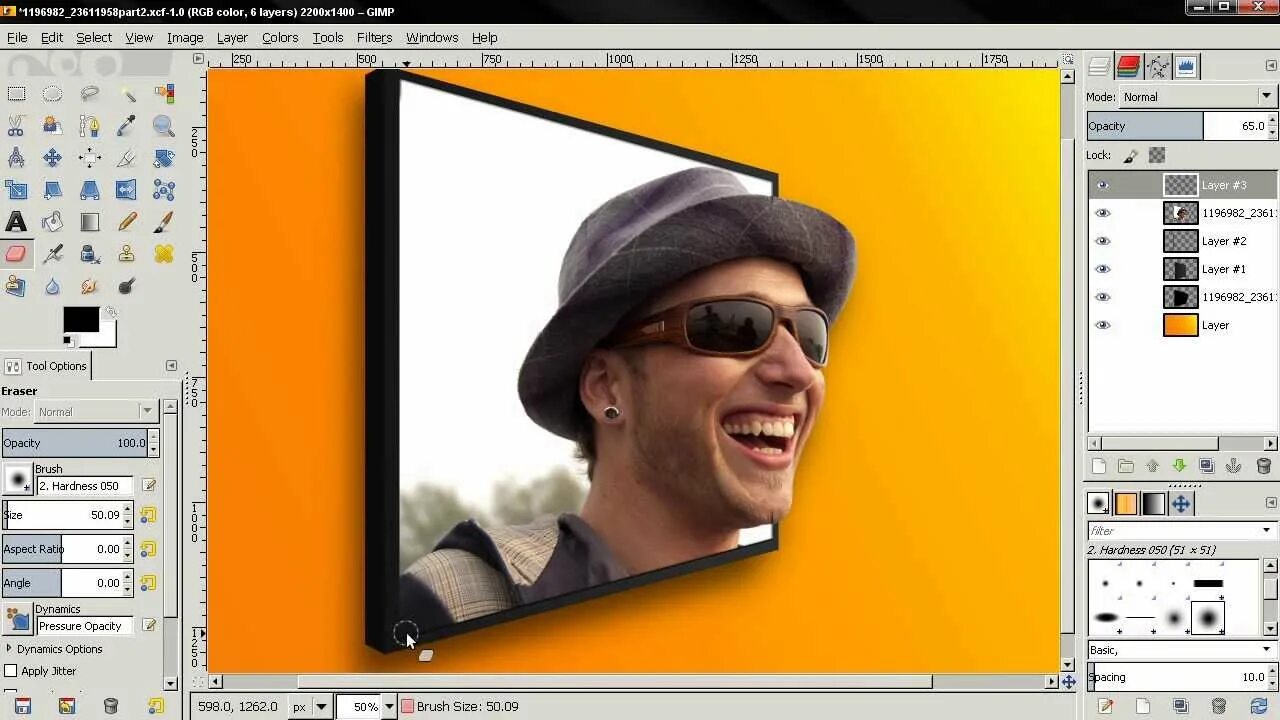Select the Dodge/Burn tool
This screenshot has height=720, width=1280.
(x=127, y=286)
